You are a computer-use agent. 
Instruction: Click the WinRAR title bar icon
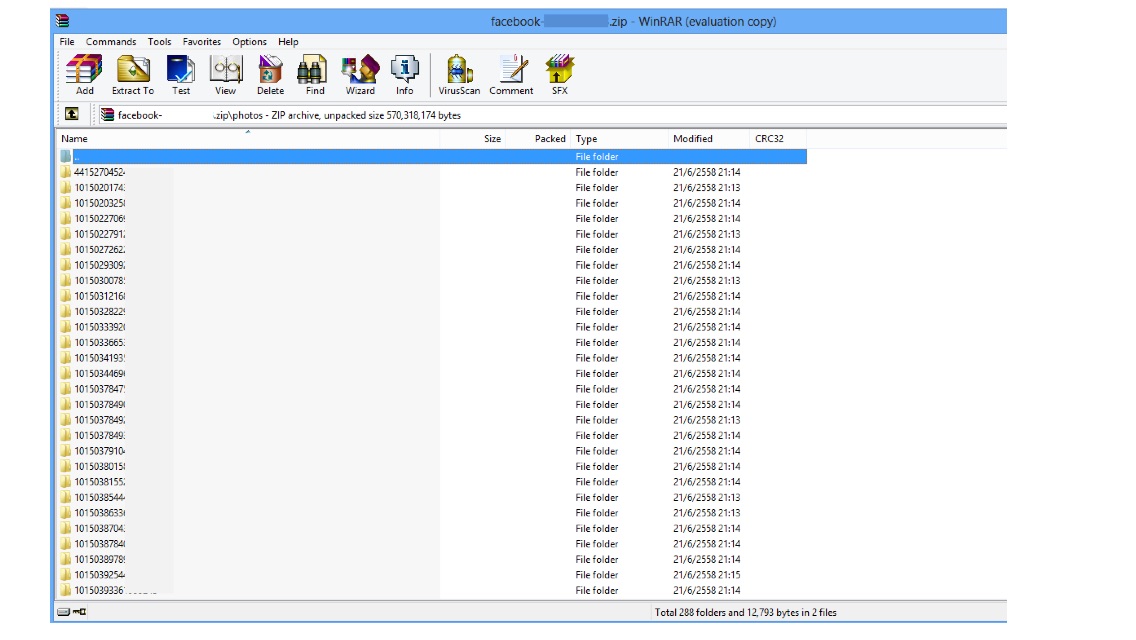pyautogui.click(x=63, y=21)
